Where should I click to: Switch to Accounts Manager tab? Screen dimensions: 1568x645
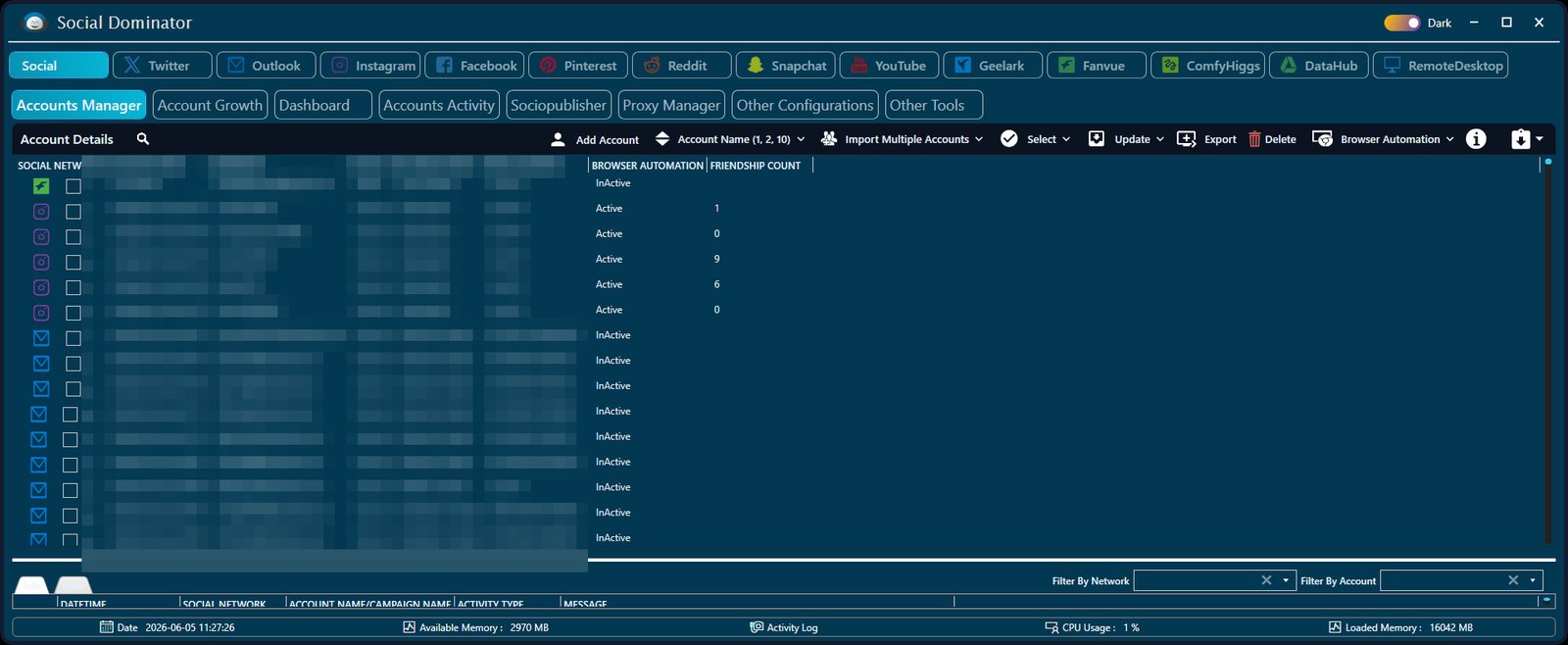79,105
